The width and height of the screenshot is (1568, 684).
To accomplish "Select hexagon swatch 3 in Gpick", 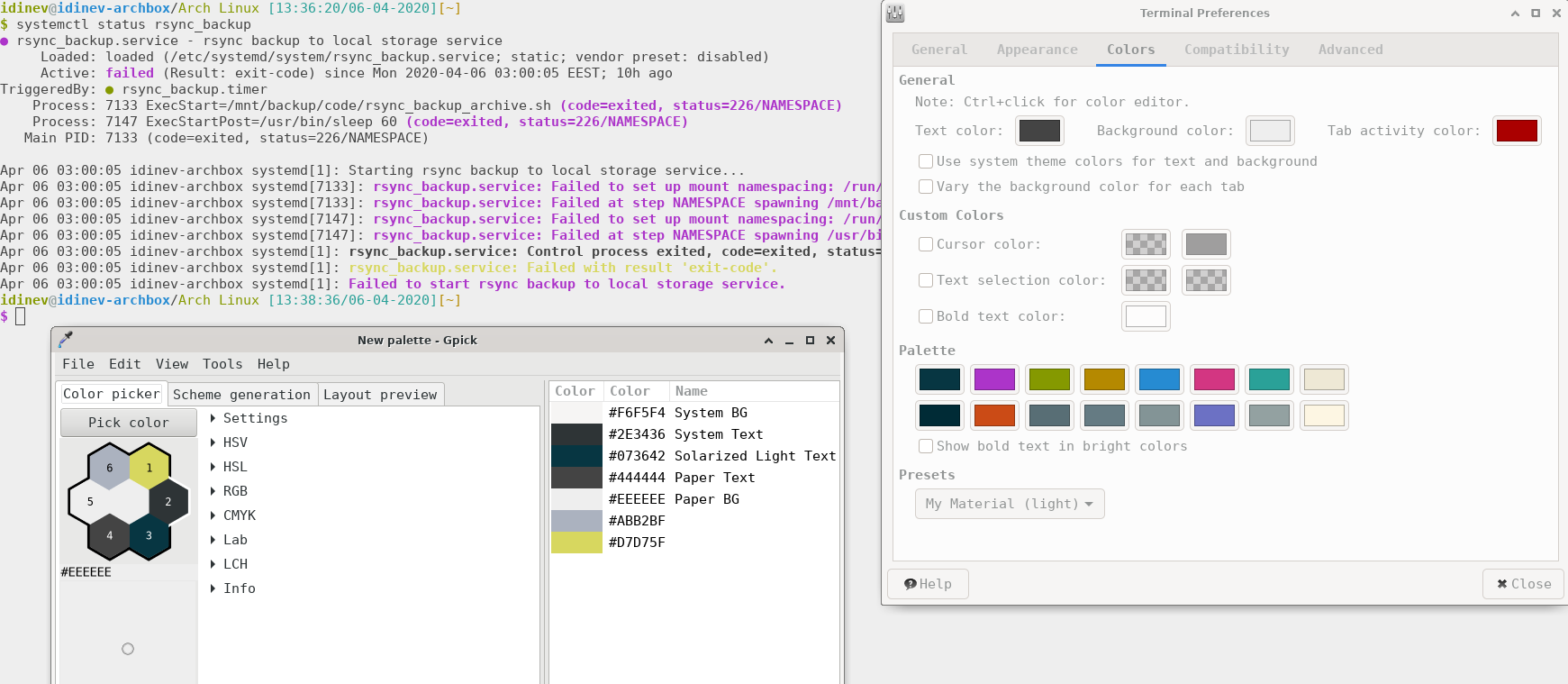I will point(150,535).
